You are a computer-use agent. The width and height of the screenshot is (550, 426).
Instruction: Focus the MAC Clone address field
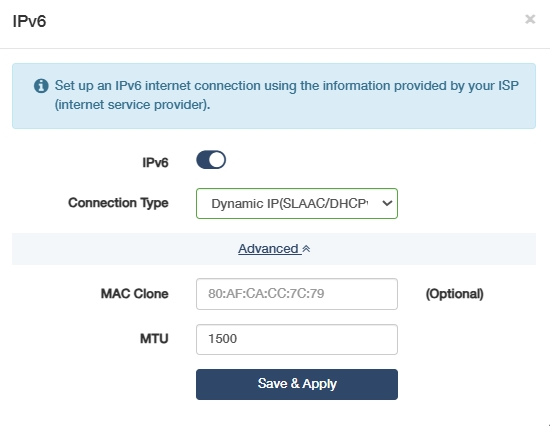click(297, 294)
